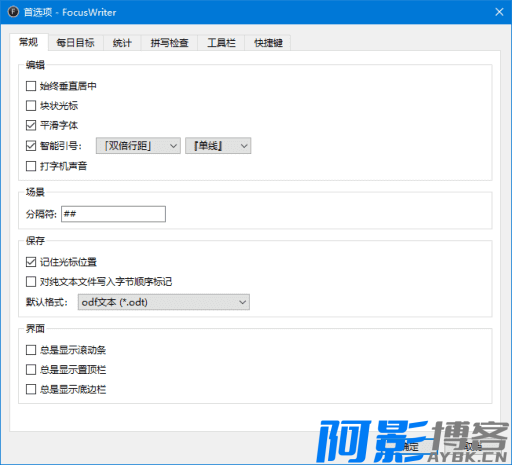Click the 智能引号 label text

tap(61, 146)
